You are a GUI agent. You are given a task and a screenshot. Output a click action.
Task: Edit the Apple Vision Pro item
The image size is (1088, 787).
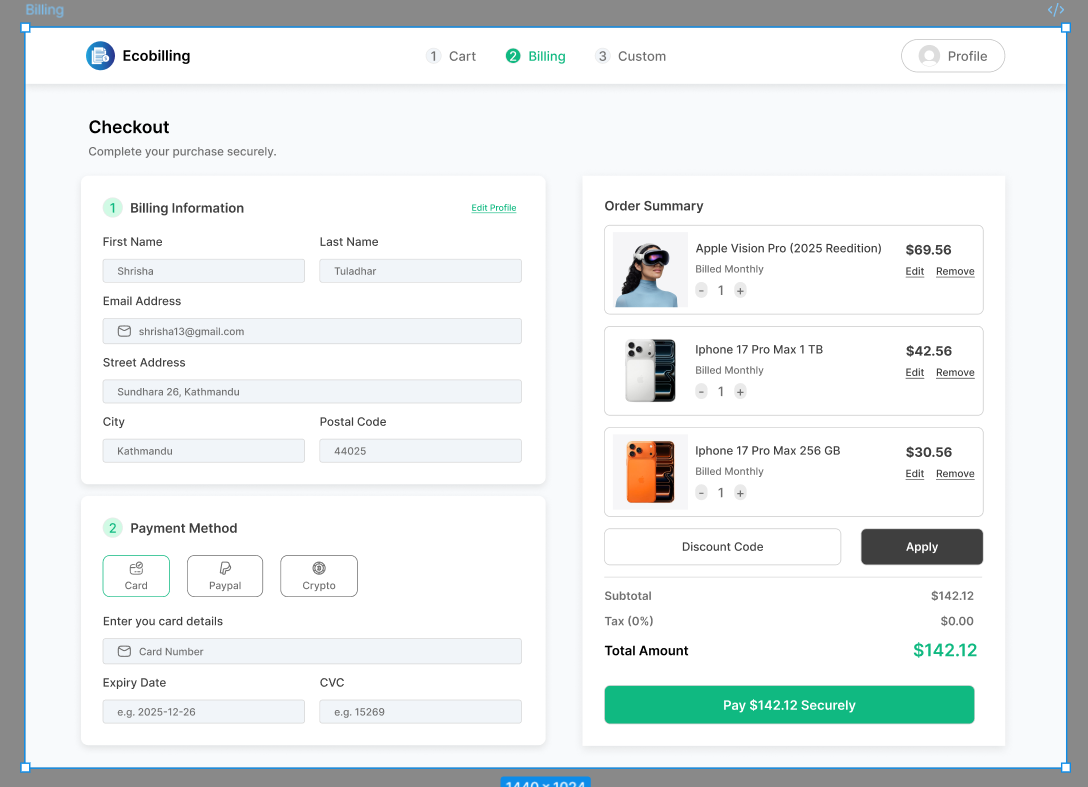click(915, 271)
